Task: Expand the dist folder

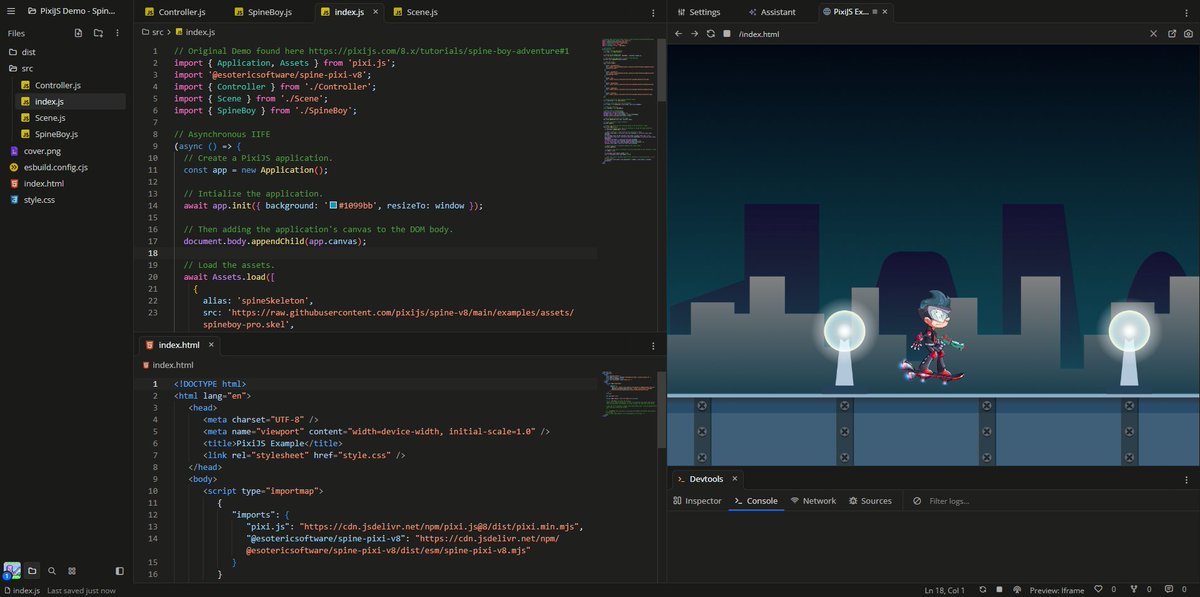Action: click(x=29, y=52)
